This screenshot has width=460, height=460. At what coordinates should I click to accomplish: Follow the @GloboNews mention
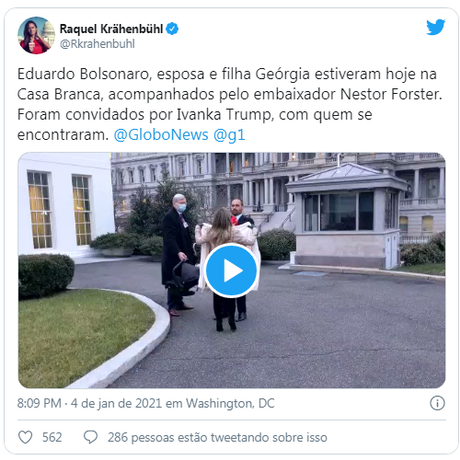(161, 135)
